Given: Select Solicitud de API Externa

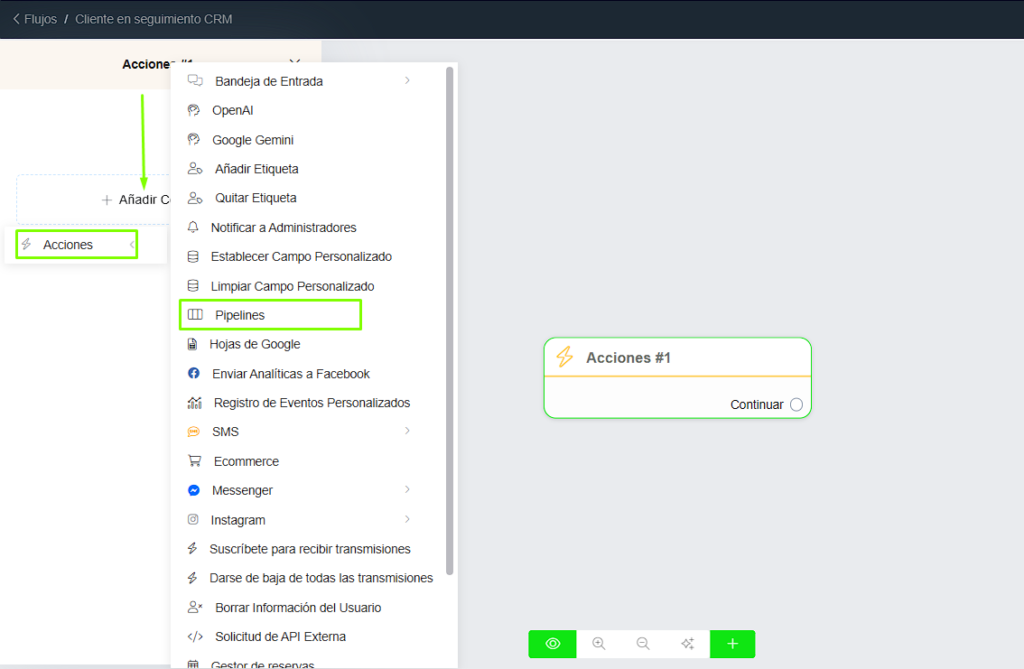Looking at the screenshot, I should click(279, 636).
